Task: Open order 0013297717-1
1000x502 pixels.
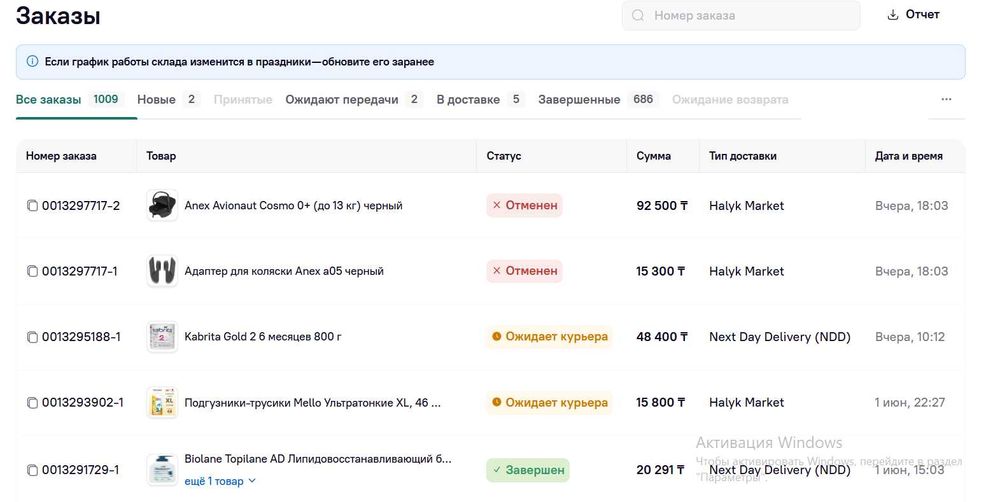Action: pos(80,271)
